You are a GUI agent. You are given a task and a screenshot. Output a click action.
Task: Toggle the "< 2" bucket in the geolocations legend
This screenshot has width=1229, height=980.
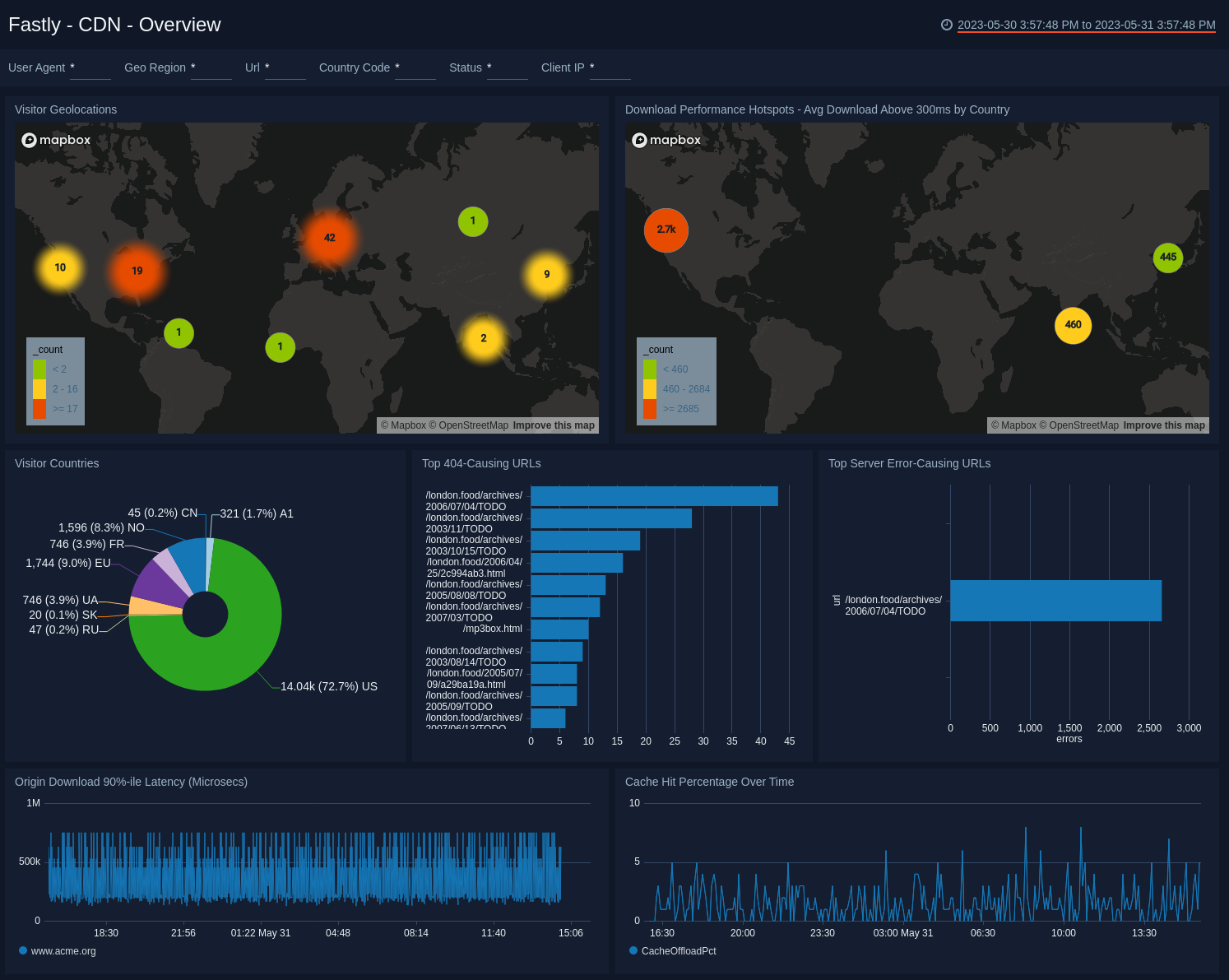[x=39, y=369]
